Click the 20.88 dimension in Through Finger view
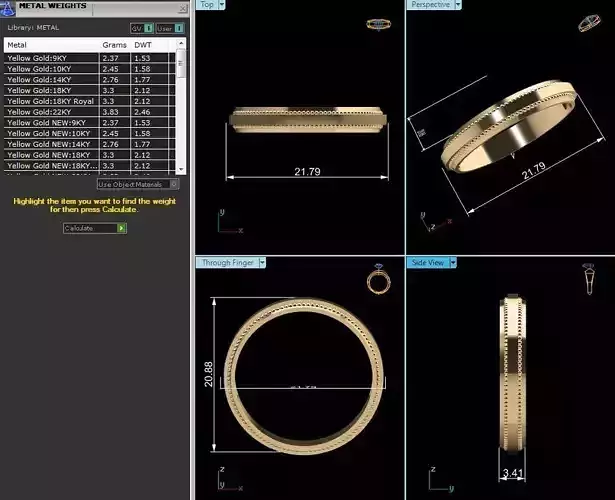Viewport: 615px width, 500px height. click(208, 374)
